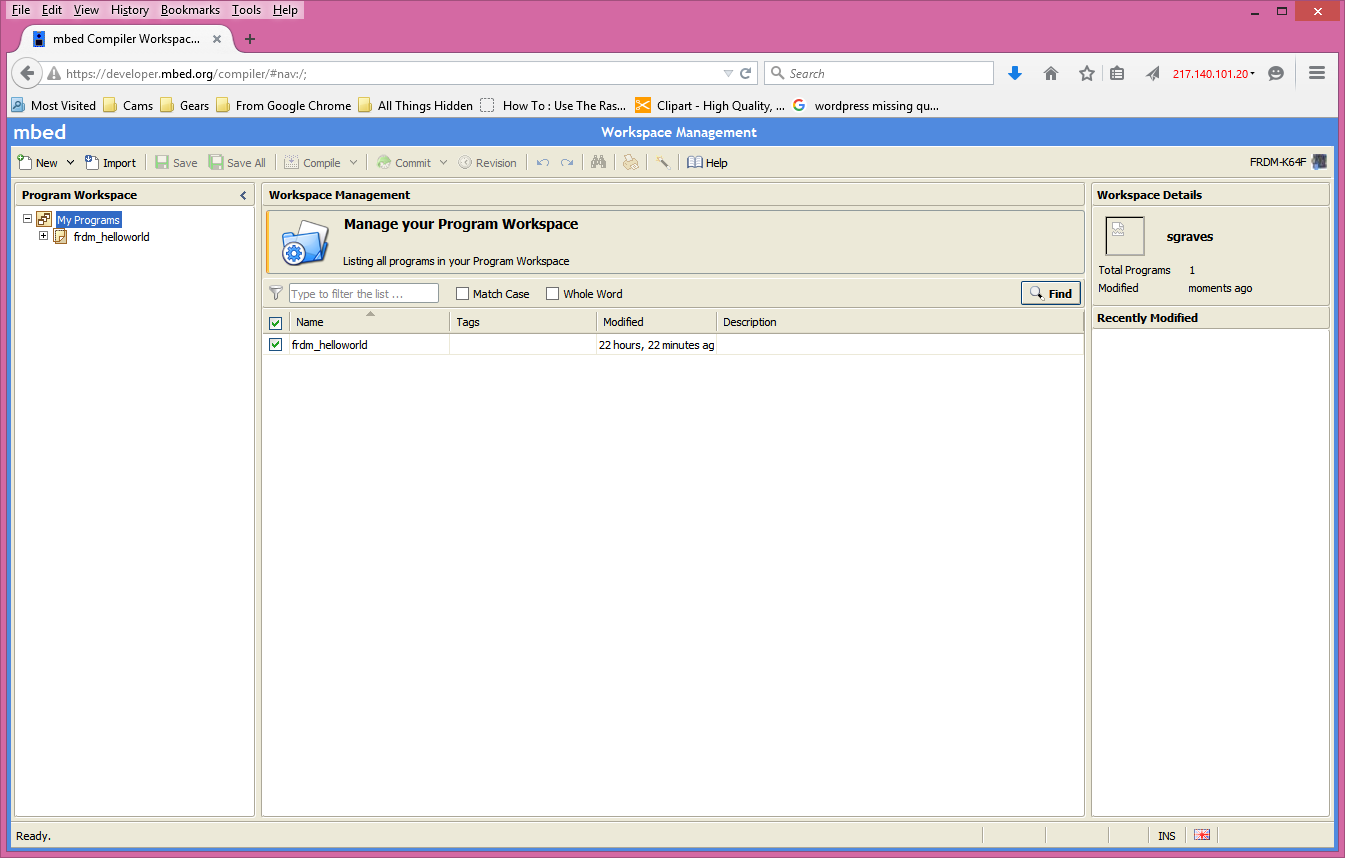Open the Compile dropdown arrow
The image size is (1345, 858).
coord(352,162)
